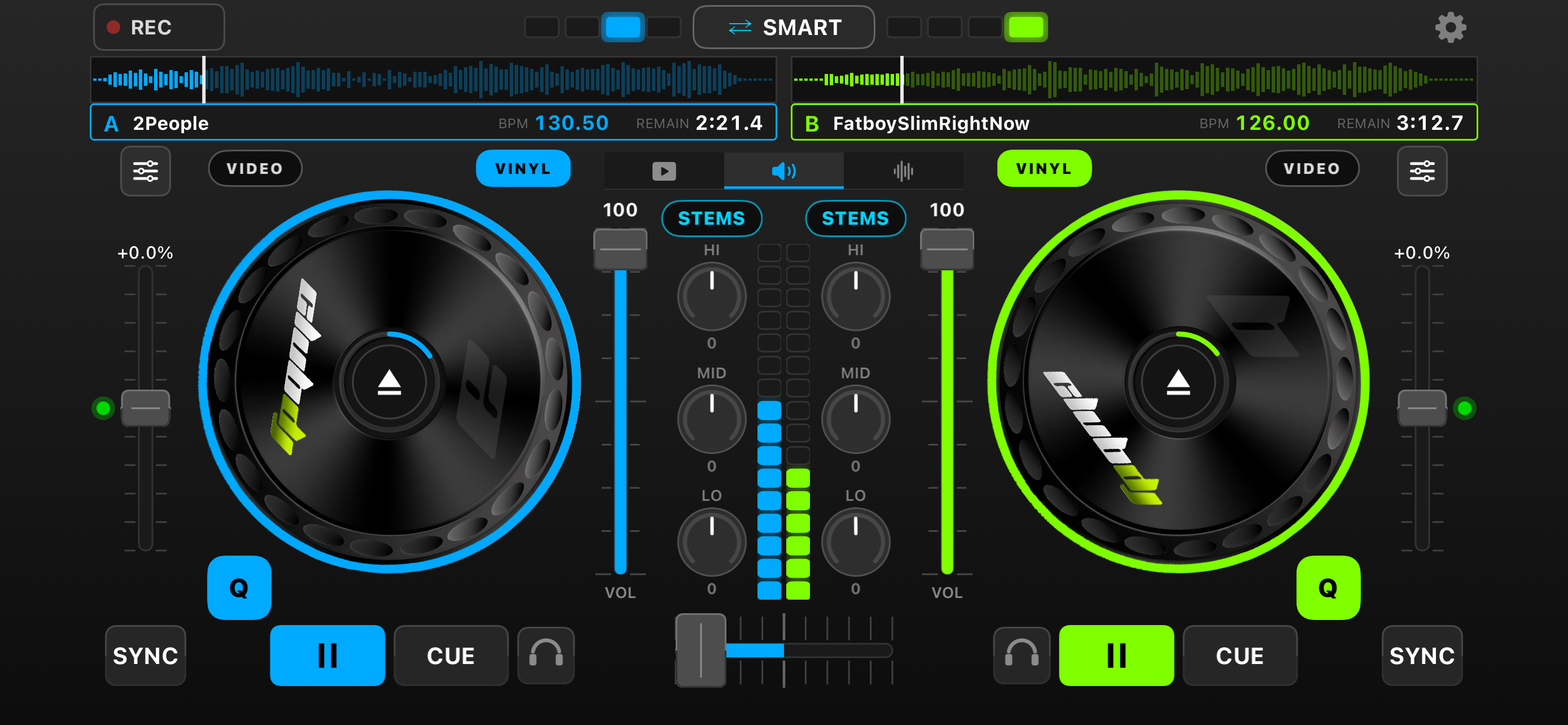Toggle quantize Q on deck B
Viewport: 1568px width, 725px height.
tap(1328, 588)
